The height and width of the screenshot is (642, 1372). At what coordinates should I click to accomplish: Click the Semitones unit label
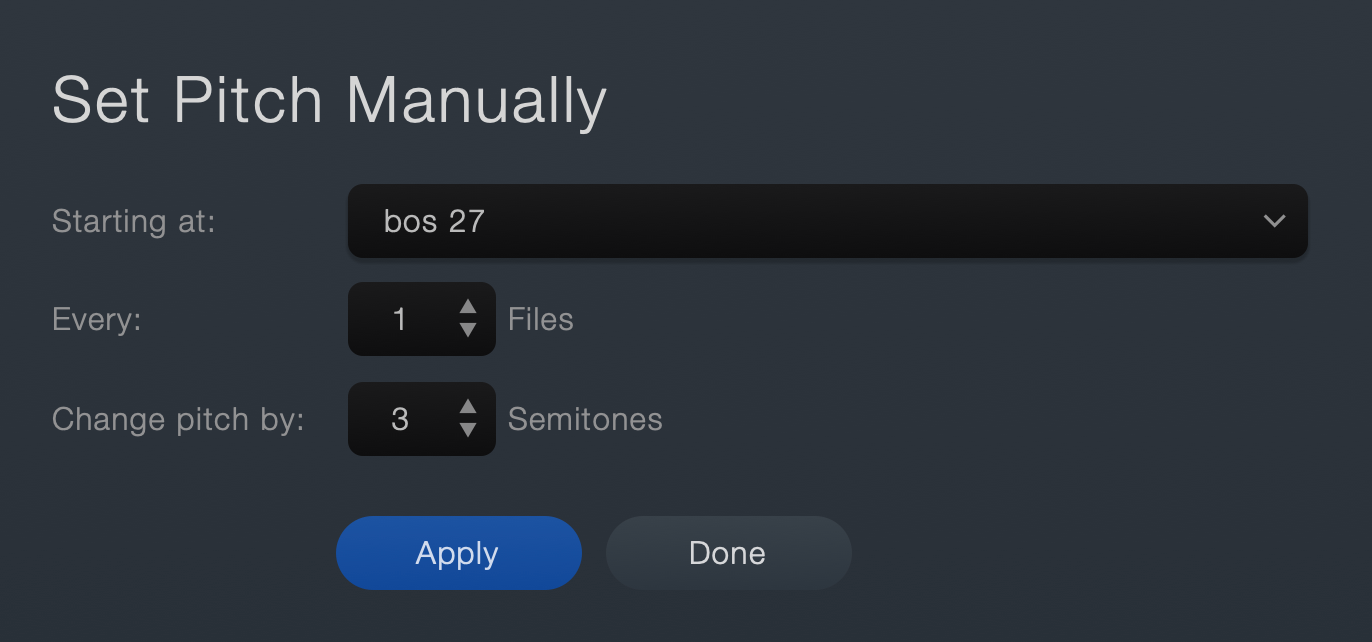pos(585,419)
